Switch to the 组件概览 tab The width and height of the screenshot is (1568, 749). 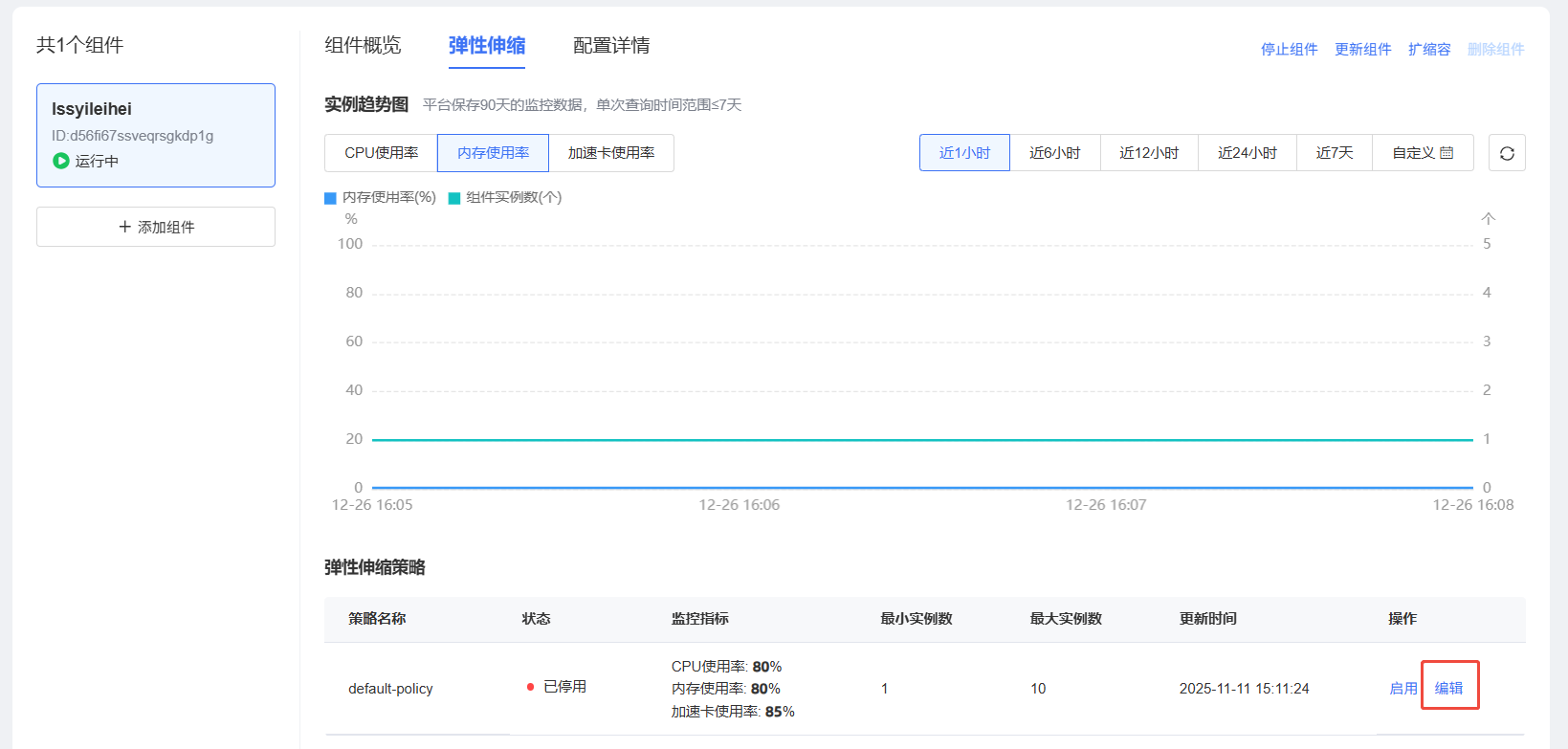[x=363, y=46]
